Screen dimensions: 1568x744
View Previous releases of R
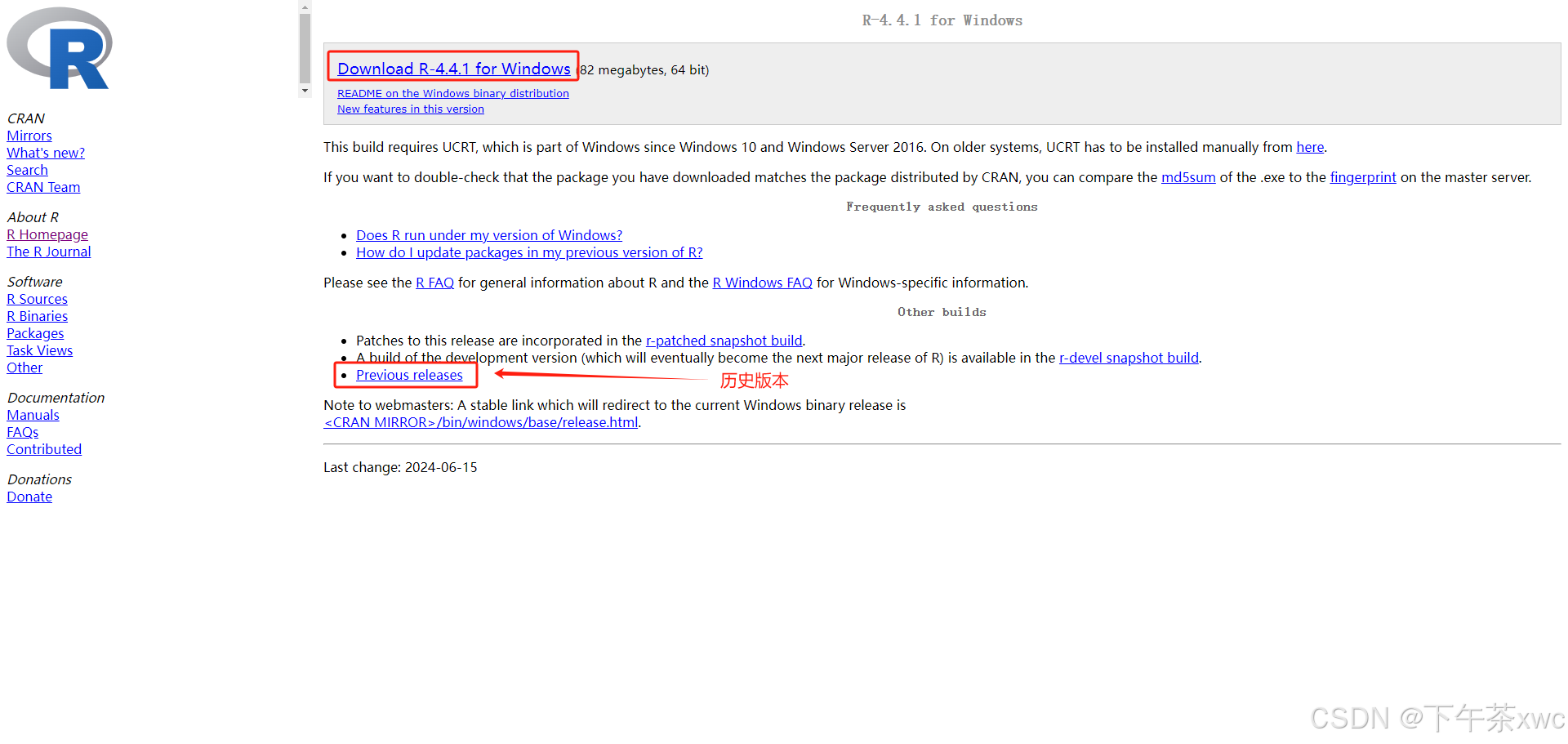pos(408,375)
